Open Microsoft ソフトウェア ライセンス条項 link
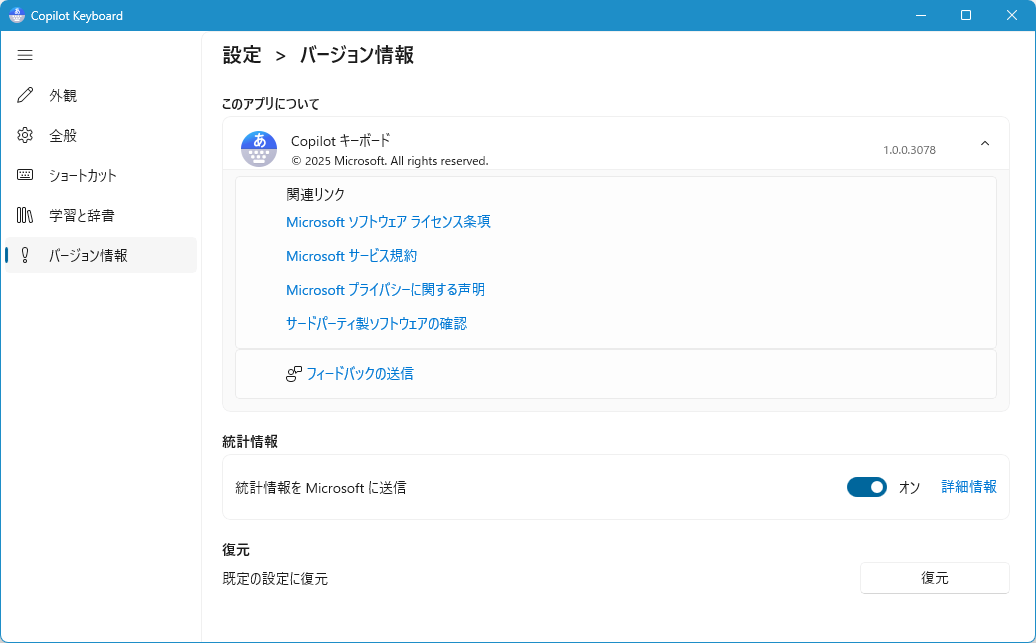The width and height of the screenshot is (1036, 643). (x=388, y=222)
